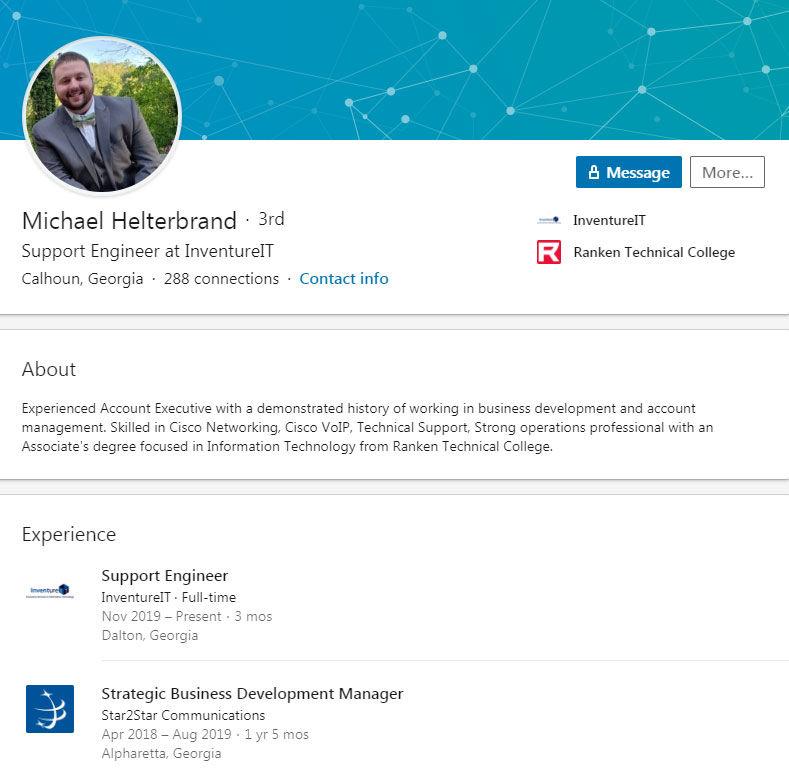Open the InventureIT logo beside the header company
Image resolution: width=789 pixels, height=770 pixels.
[x=548, y=220]
